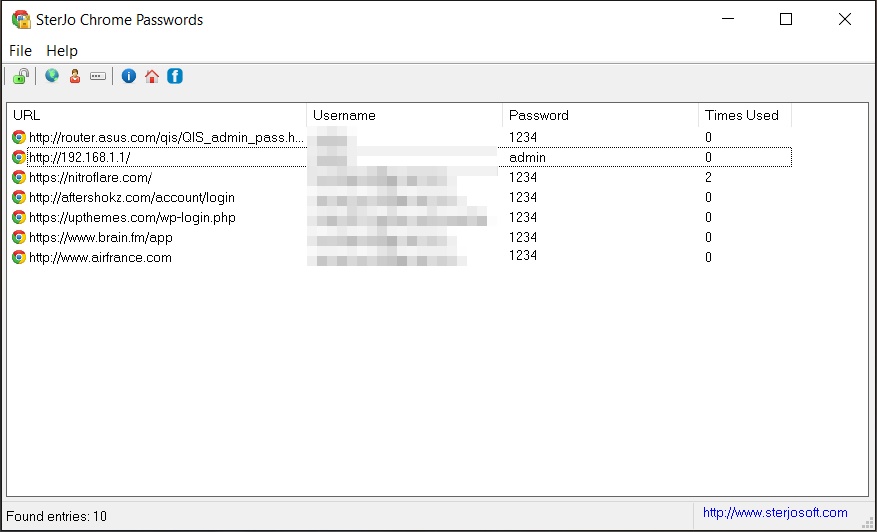The width and height of the screenshot is (877, 532).
Task: Click Chrome icon beside 192.168.1.1 row
Action: pyautogui.click(x=19, y=157)
